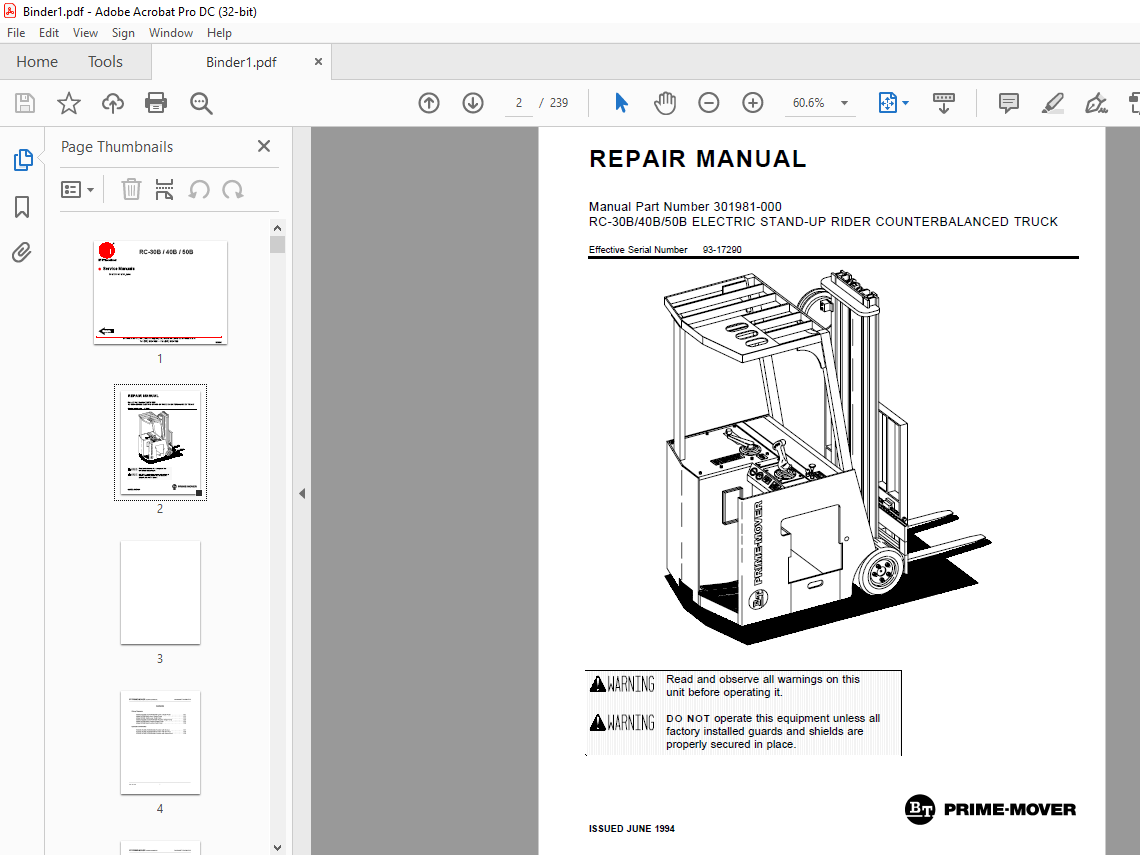Go to next page arrow
The width and height of the screenshot is (1140, 855).
[473, 103]
